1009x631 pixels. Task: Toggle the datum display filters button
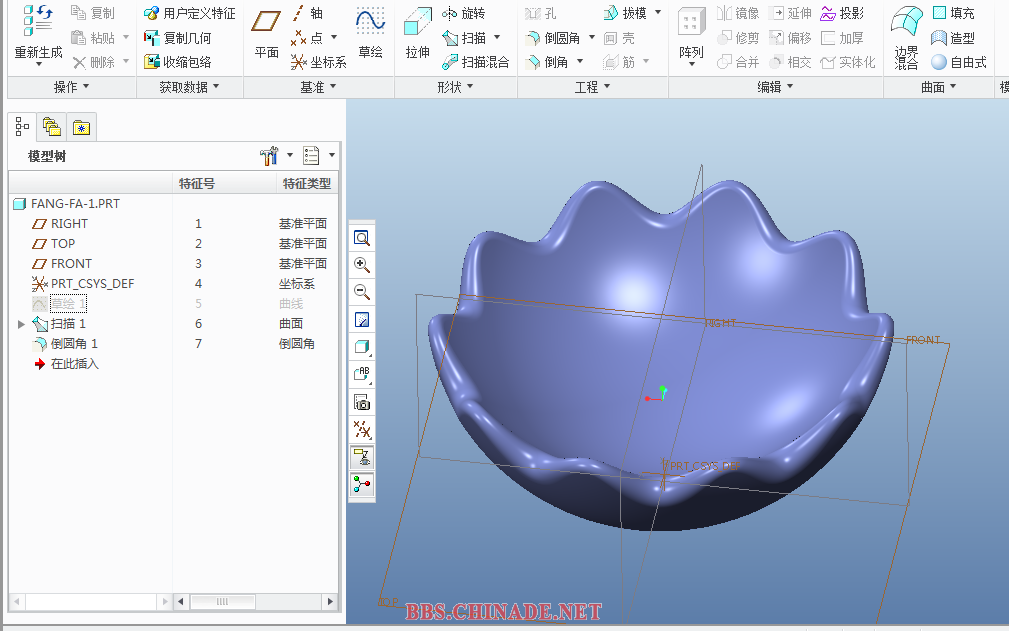(362, 430)
